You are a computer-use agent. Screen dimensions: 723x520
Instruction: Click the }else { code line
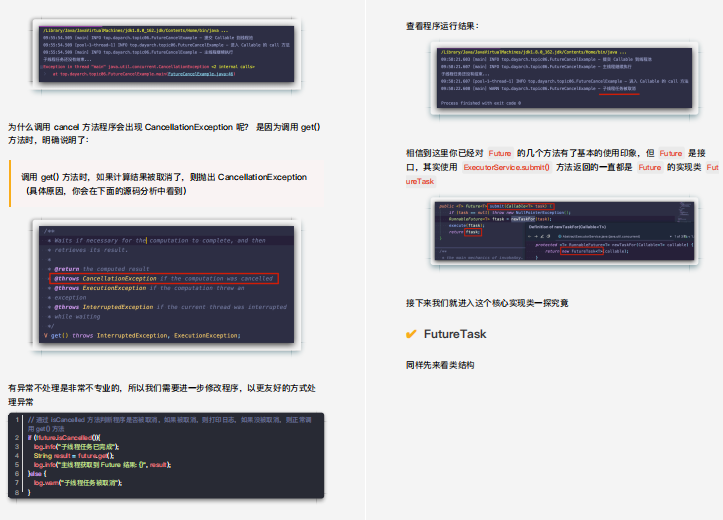pyautogui.click(x=37, y=473)
